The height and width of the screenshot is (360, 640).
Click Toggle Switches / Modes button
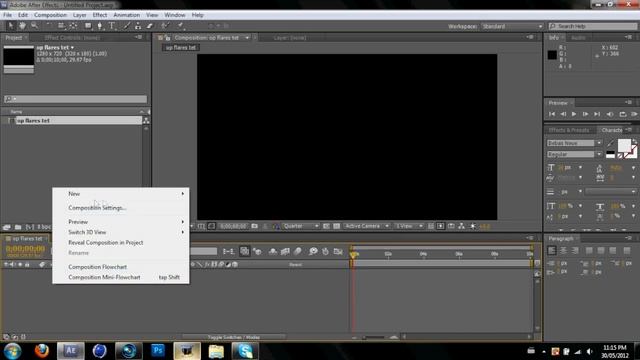pyautogui.click(x=233, y=337)
